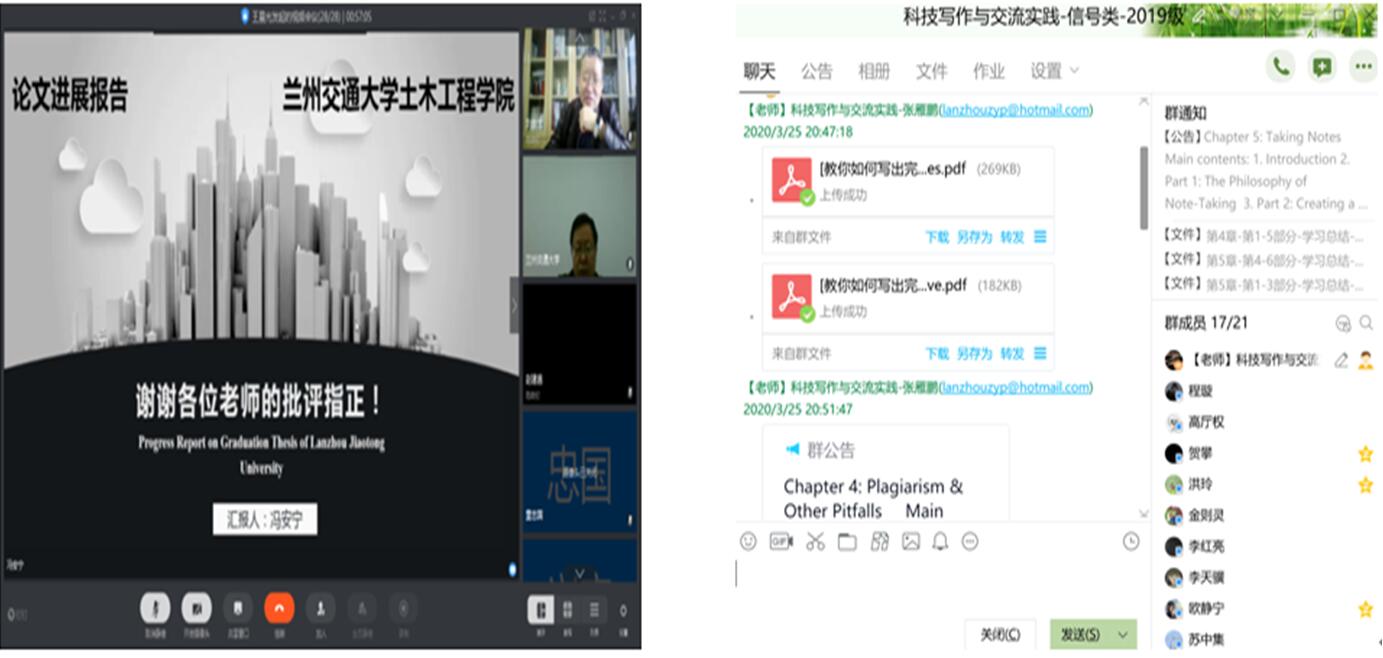
Task: Toggle the camera in meeting toolbar
Action: (197, 608)
